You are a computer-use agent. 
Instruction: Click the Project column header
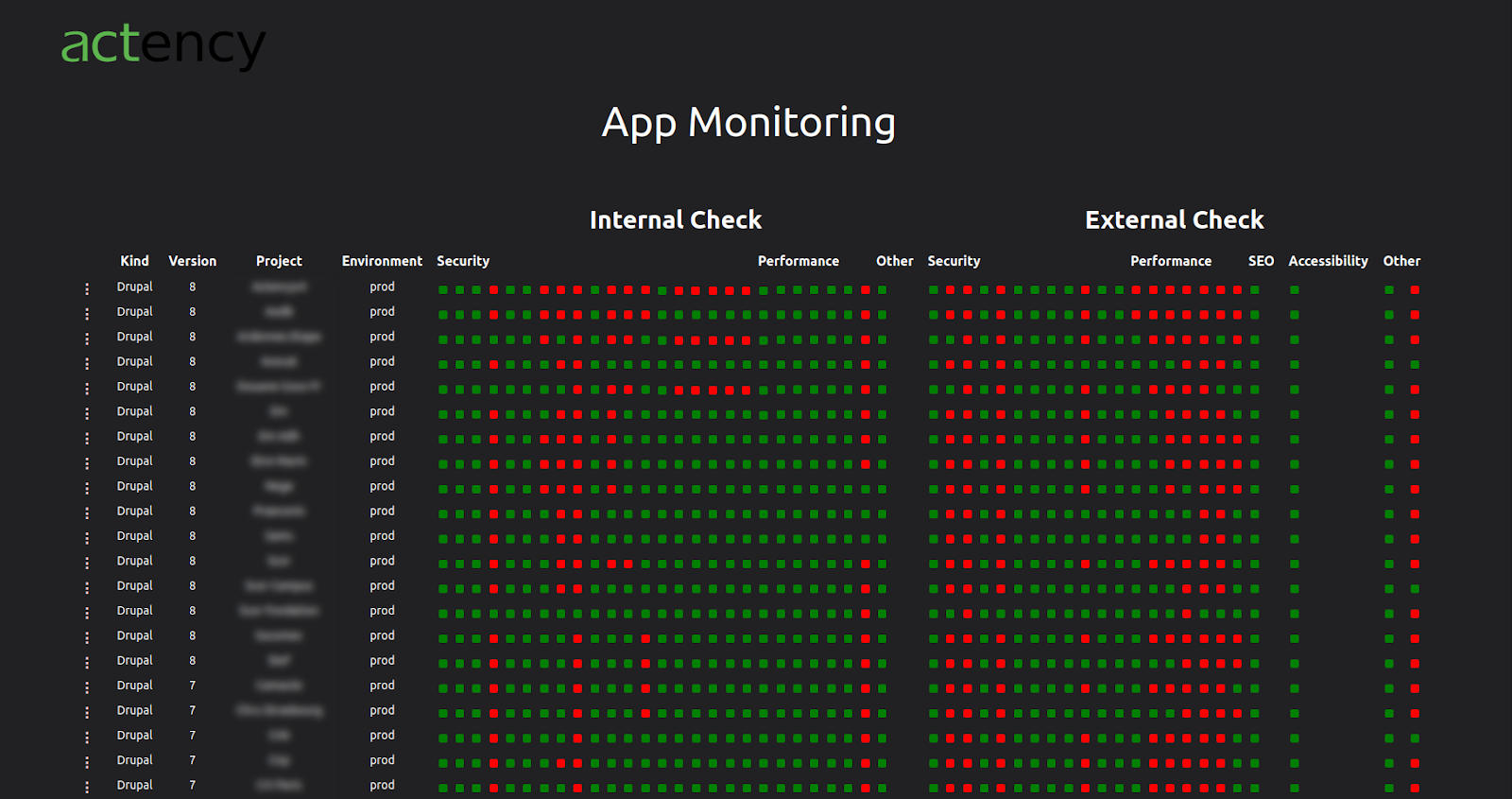pos(279,261)
